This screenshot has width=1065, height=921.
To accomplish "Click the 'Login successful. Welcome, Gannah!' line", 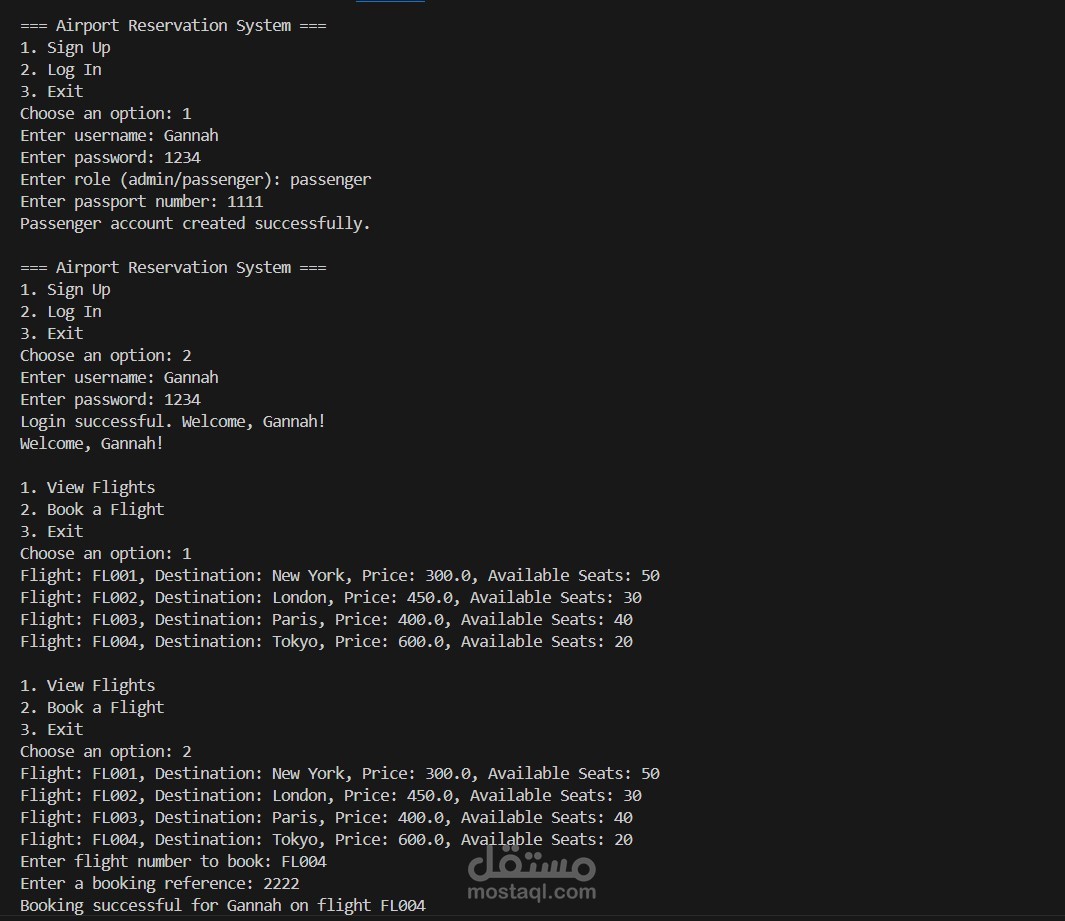I will 173,421.
